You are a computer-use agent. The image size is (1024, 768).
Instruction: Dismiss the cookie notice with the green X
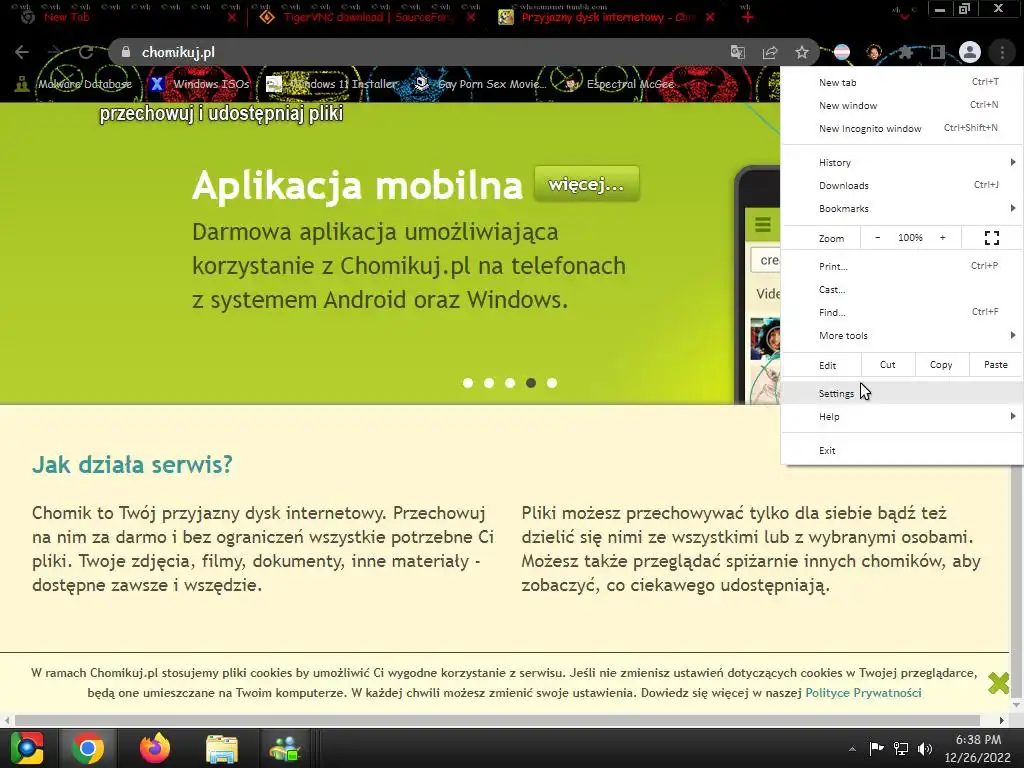coord(999,683)
